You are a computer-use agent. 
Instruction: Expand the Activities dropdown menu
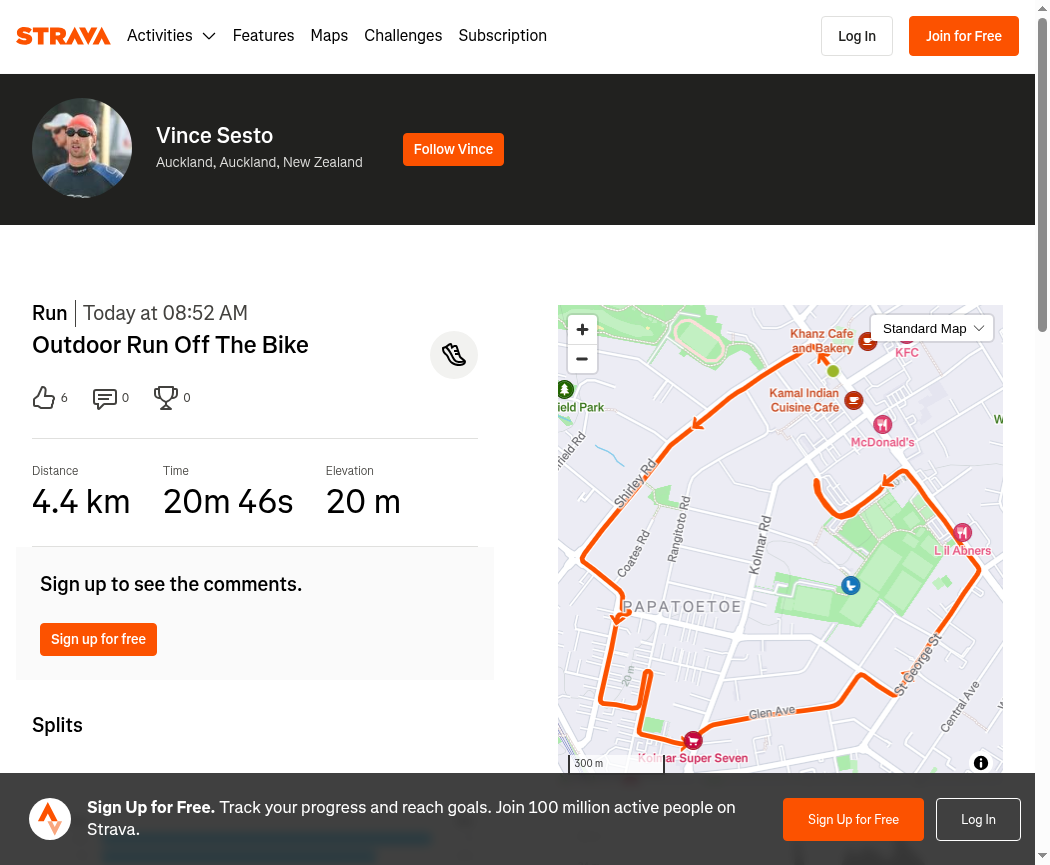pos(171,35)
